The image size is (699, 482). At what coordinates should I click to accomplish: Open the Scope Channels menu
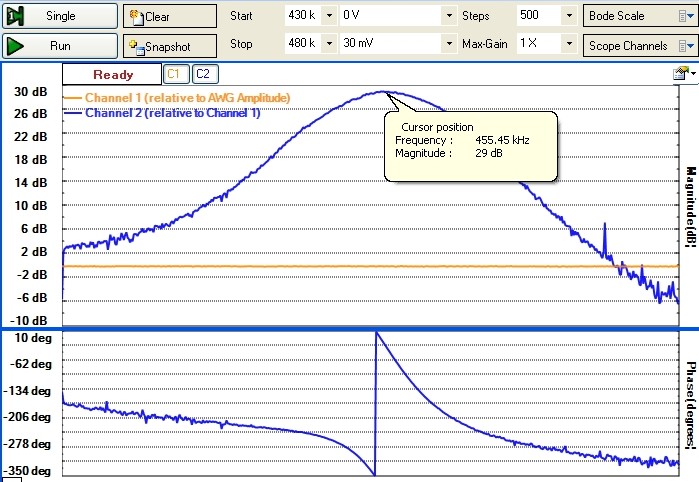(640, 45)
